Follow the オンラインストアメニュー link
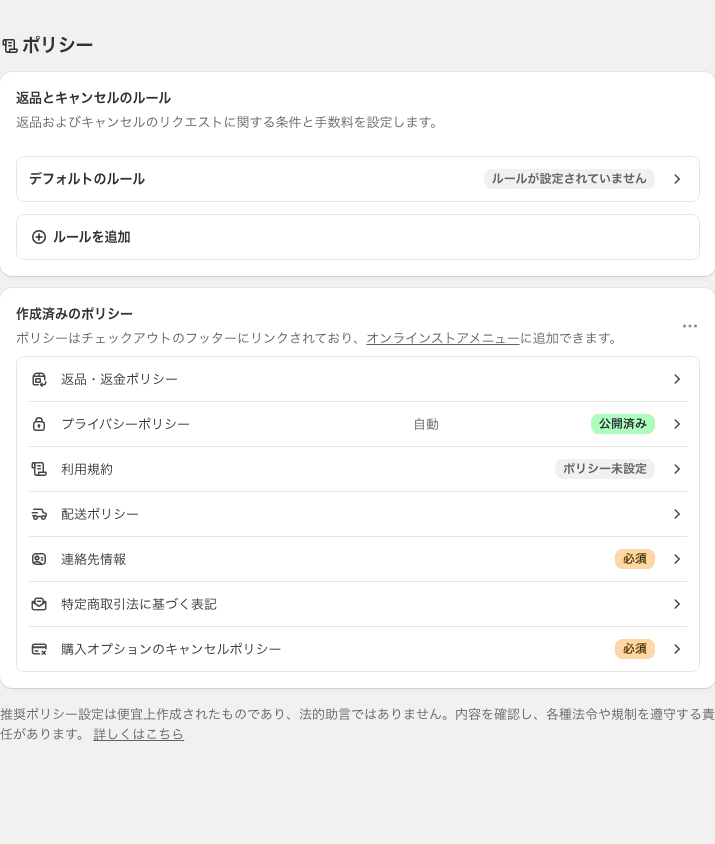Screen dimensions: 715x844 (443, 338)
